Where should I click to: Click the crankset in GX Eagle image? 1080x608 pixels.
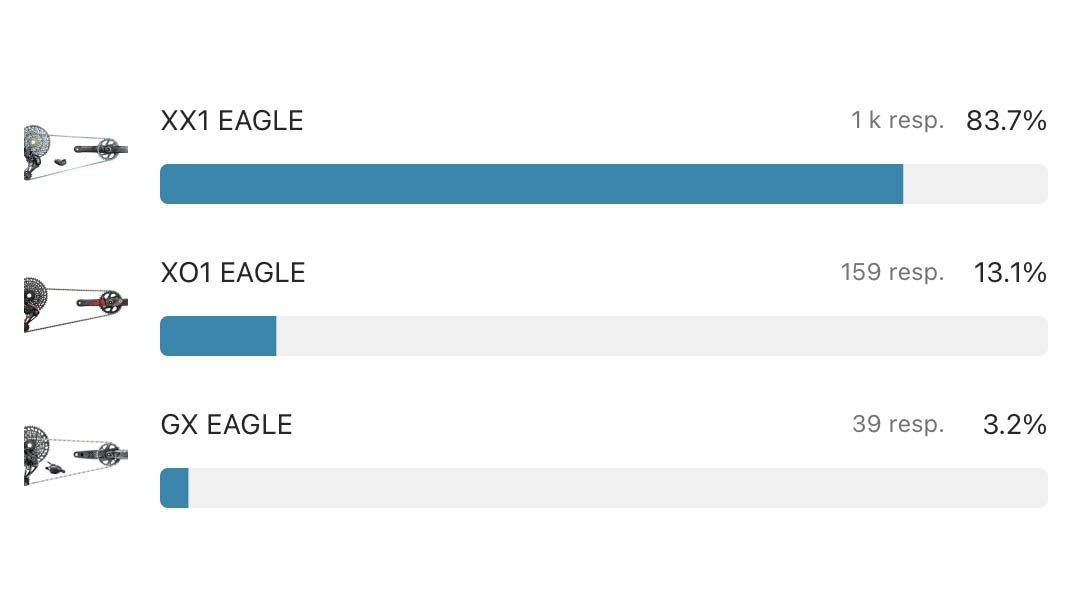point(108,452)
